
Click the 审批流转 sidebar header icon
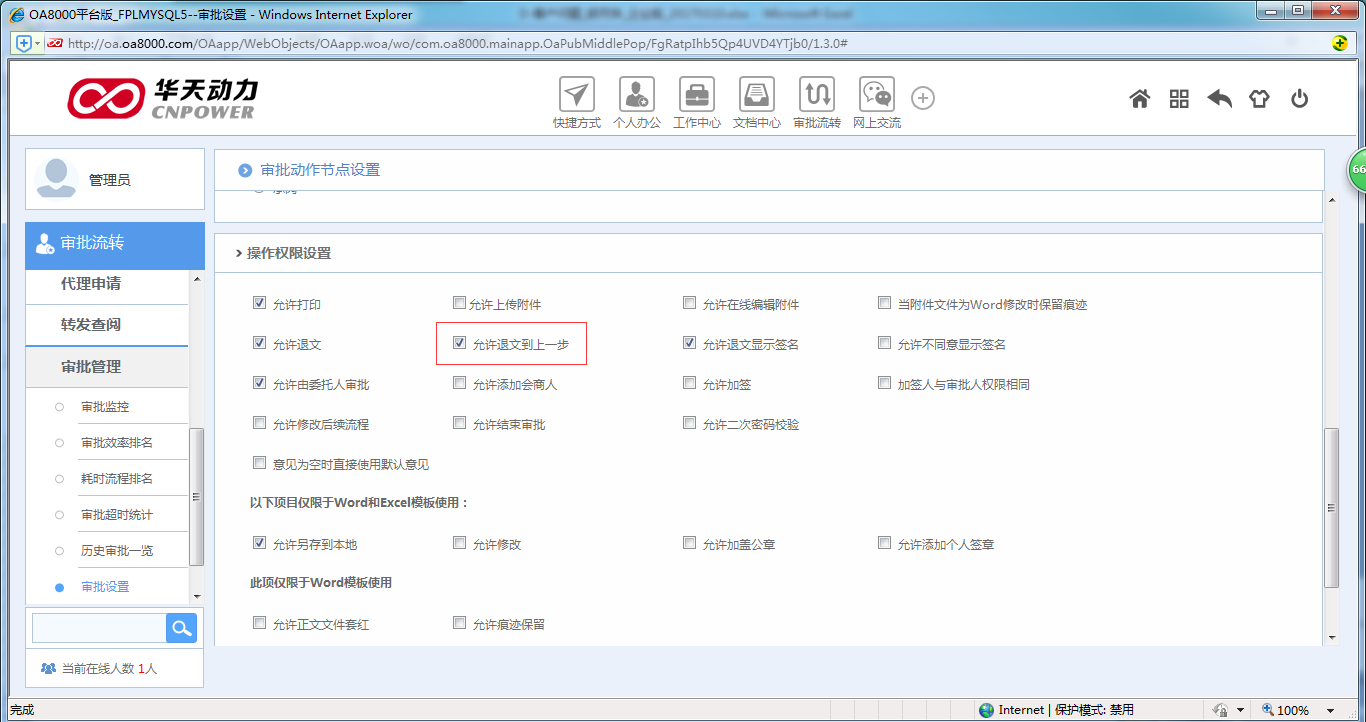[x=45, y=243]
